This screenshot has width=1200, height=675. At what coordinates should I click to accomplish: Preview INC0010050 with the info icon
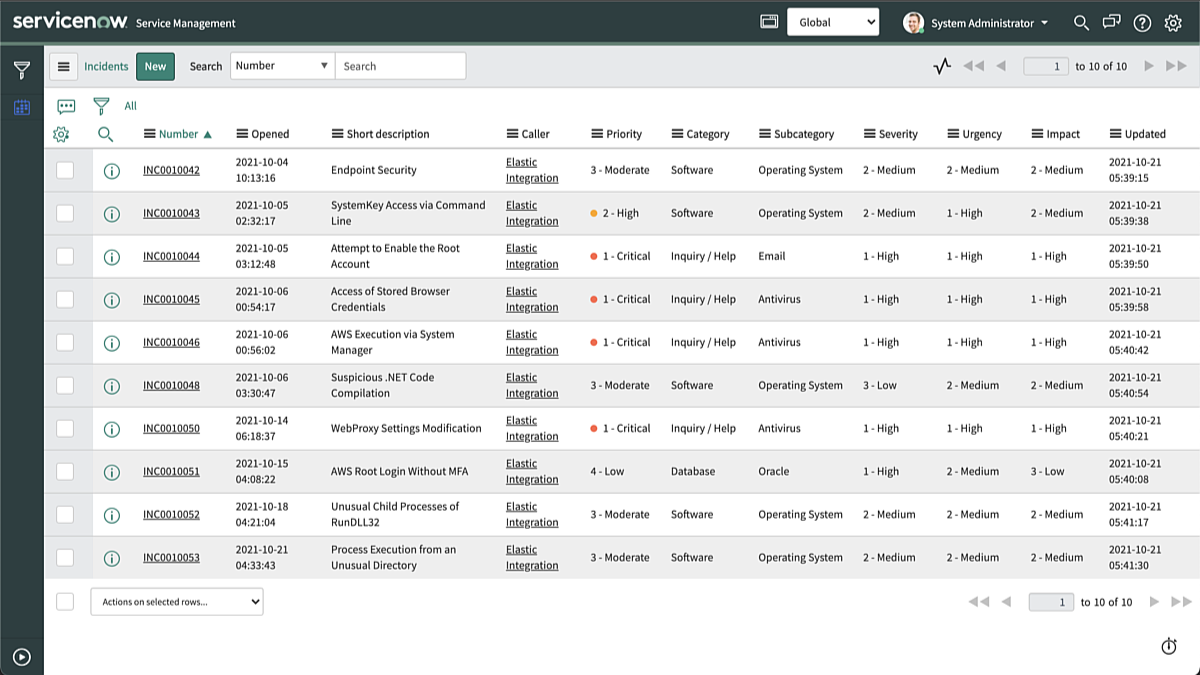[112, 428]
